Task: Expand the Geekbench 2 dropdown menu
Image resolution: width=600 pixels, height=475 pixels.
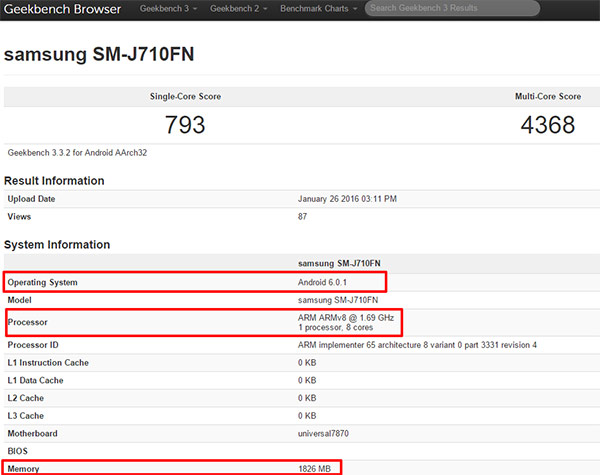Action: click(238, 8)
